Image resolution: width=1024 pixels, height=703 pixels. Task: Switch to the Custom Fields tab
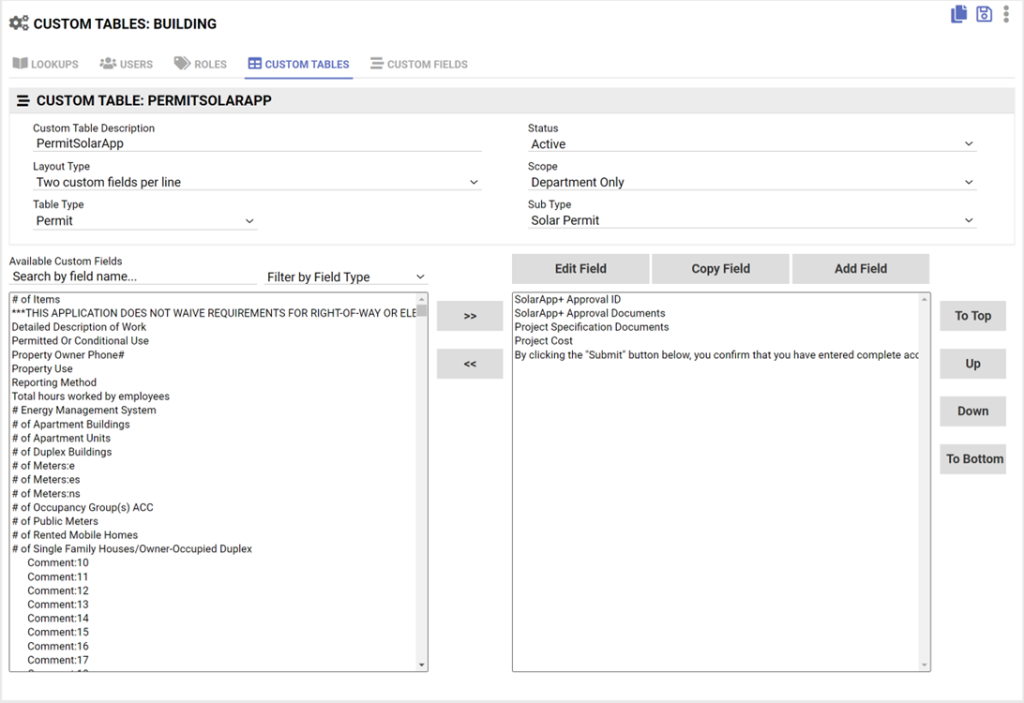(418, 63)
